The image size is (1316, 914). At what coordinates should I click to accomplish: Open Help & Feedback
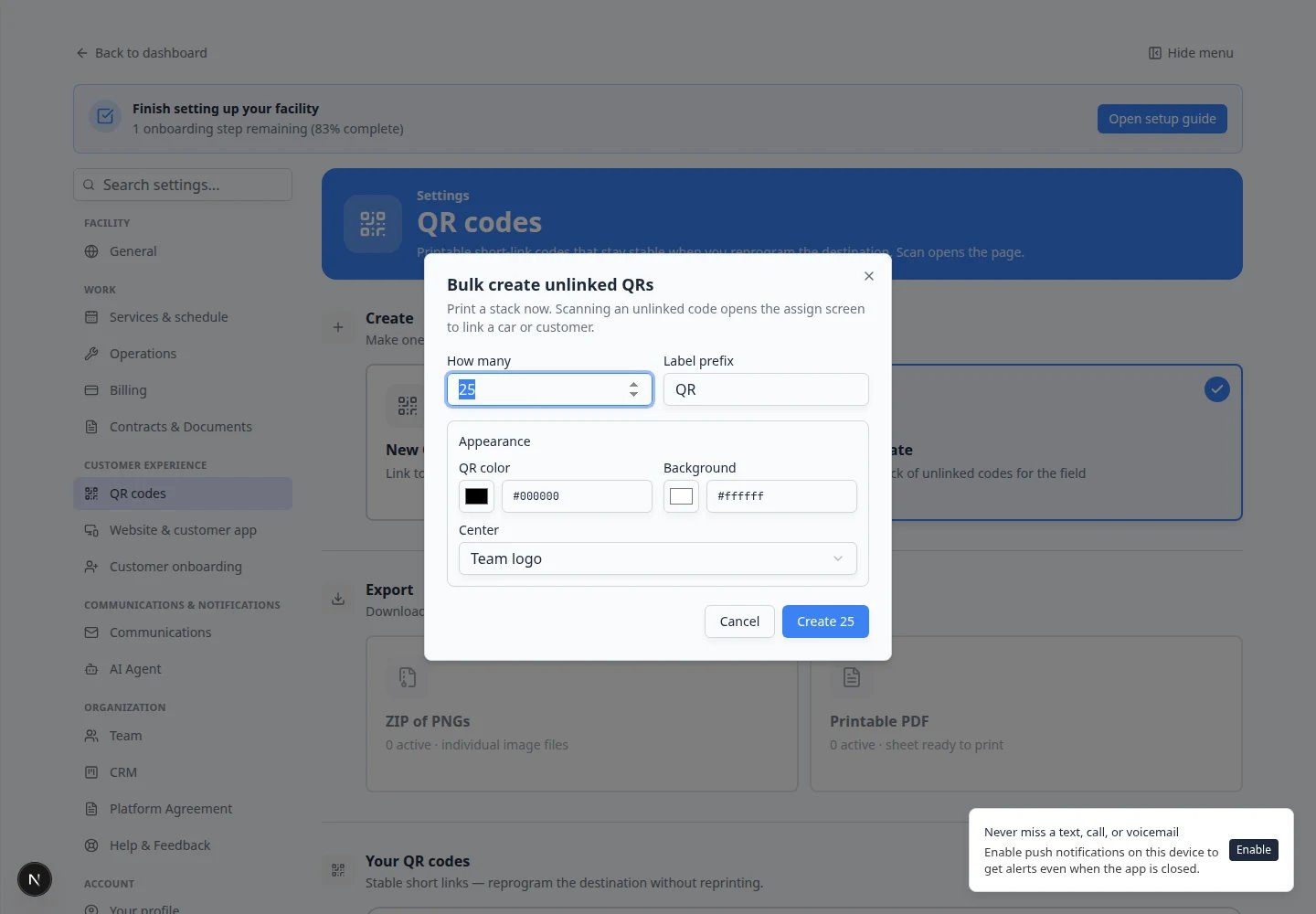click(183, 845)
